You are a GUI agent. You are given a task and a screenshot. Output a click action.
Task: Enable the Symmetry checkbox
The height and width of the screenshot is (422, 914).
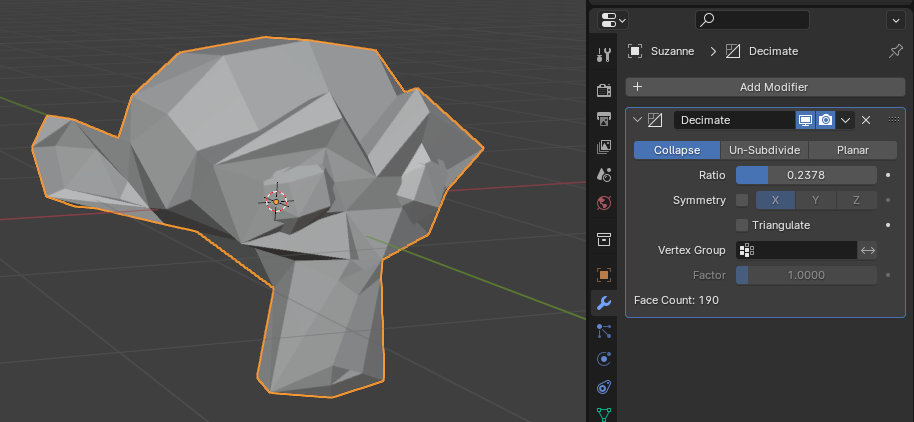pos(742,201)
